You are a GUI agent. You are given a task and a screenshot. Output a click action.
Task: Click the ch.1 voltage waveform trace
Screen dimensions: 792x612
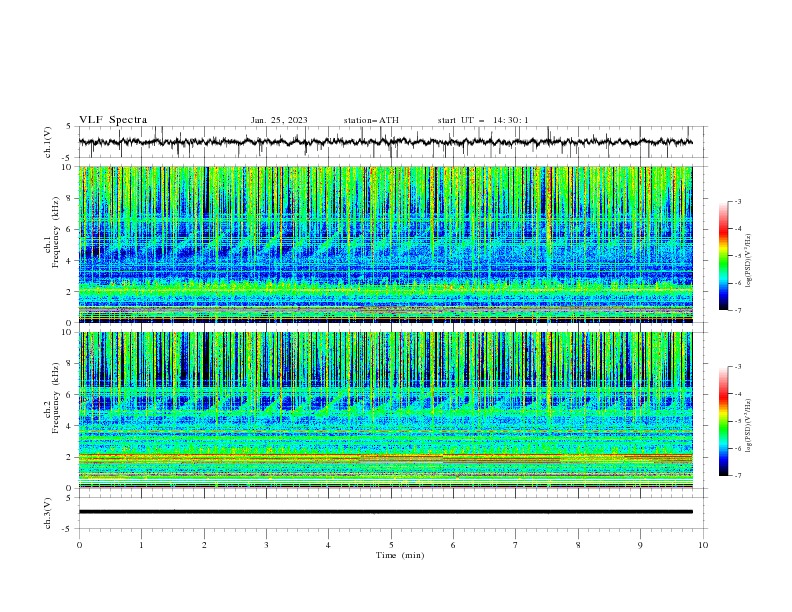click(x=385, y=142)
